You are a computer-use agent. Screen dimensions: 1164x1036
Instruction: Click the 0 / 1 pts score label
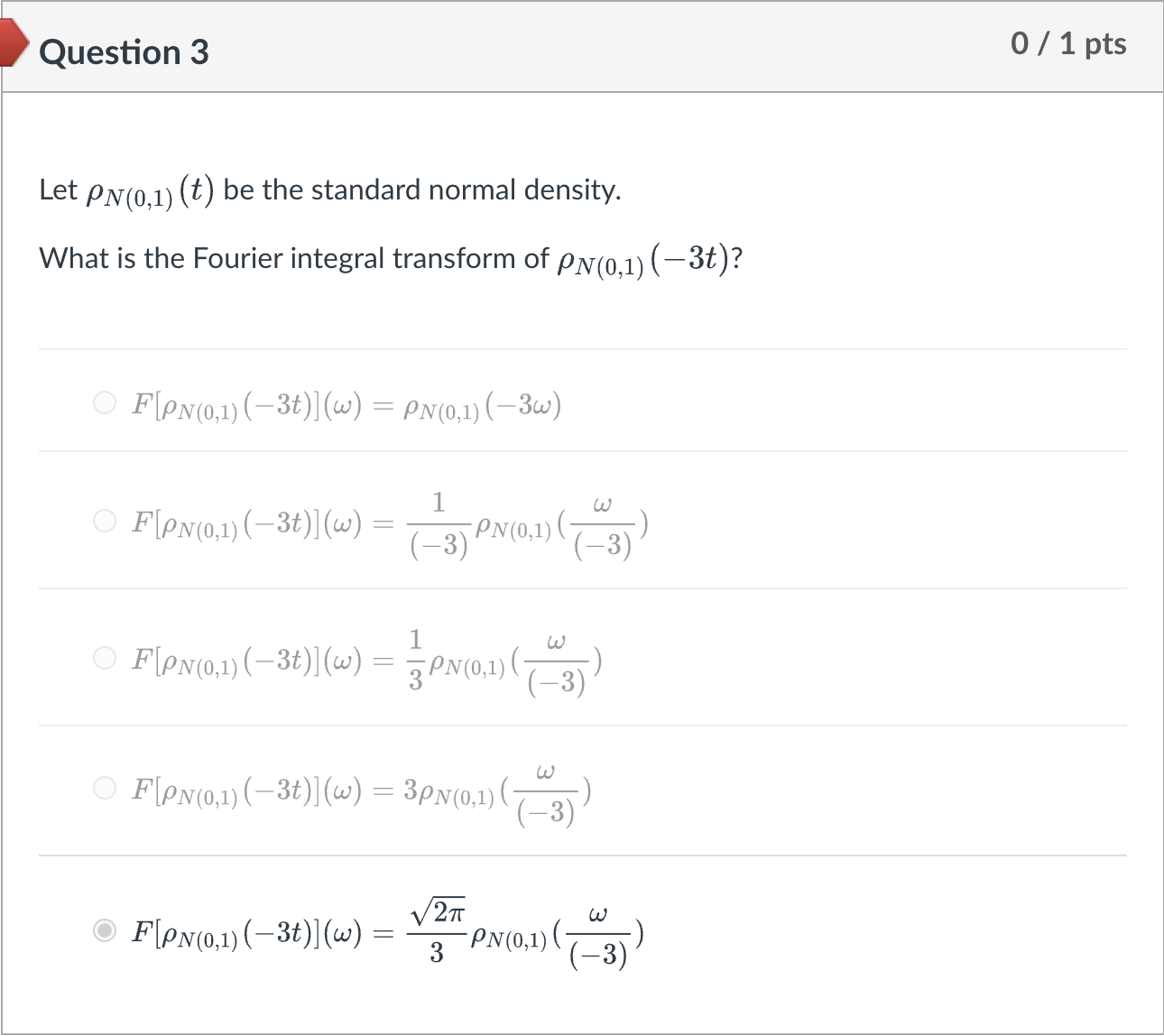(1069, 42)
